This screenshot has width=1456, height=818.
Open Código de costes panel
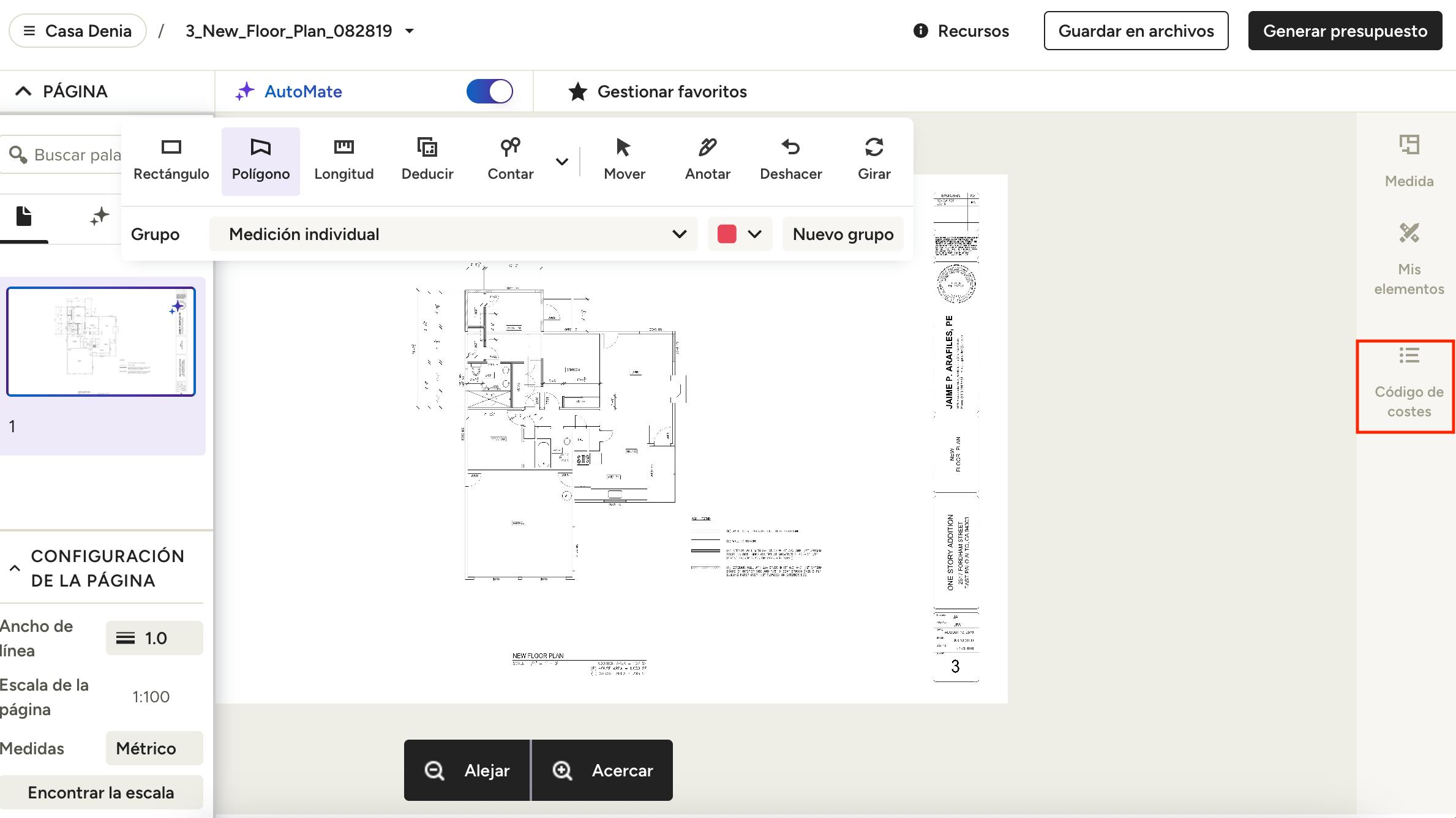tap(1409, 383)
